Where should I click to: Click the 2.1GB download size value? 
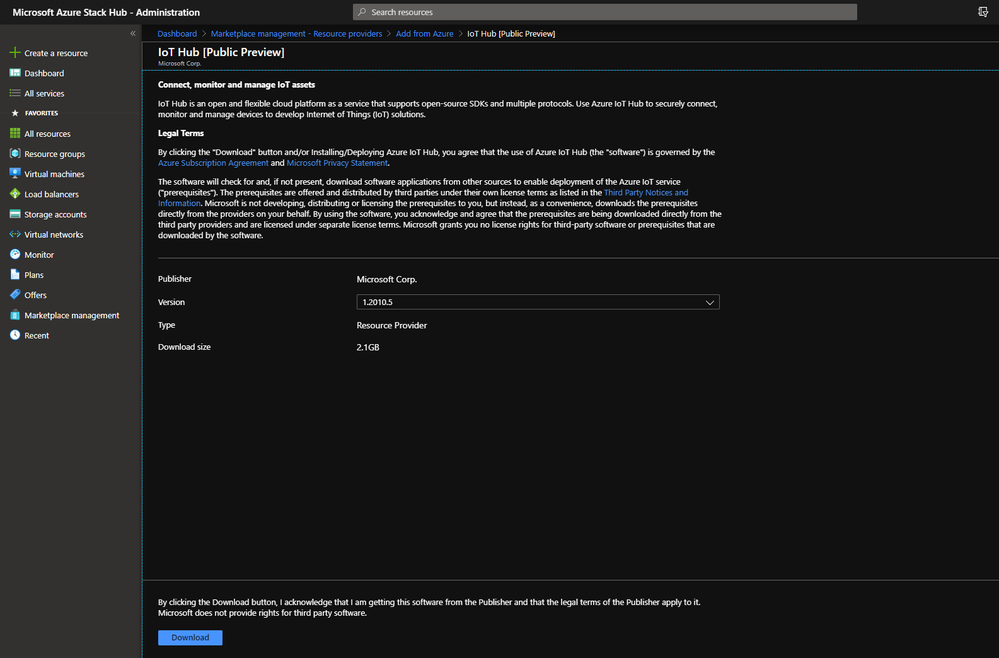368,347
